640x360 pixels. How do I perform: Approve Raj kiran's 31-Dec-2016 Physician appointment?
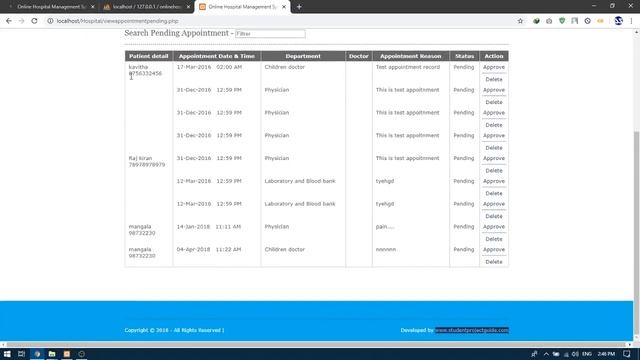(493, 158)
